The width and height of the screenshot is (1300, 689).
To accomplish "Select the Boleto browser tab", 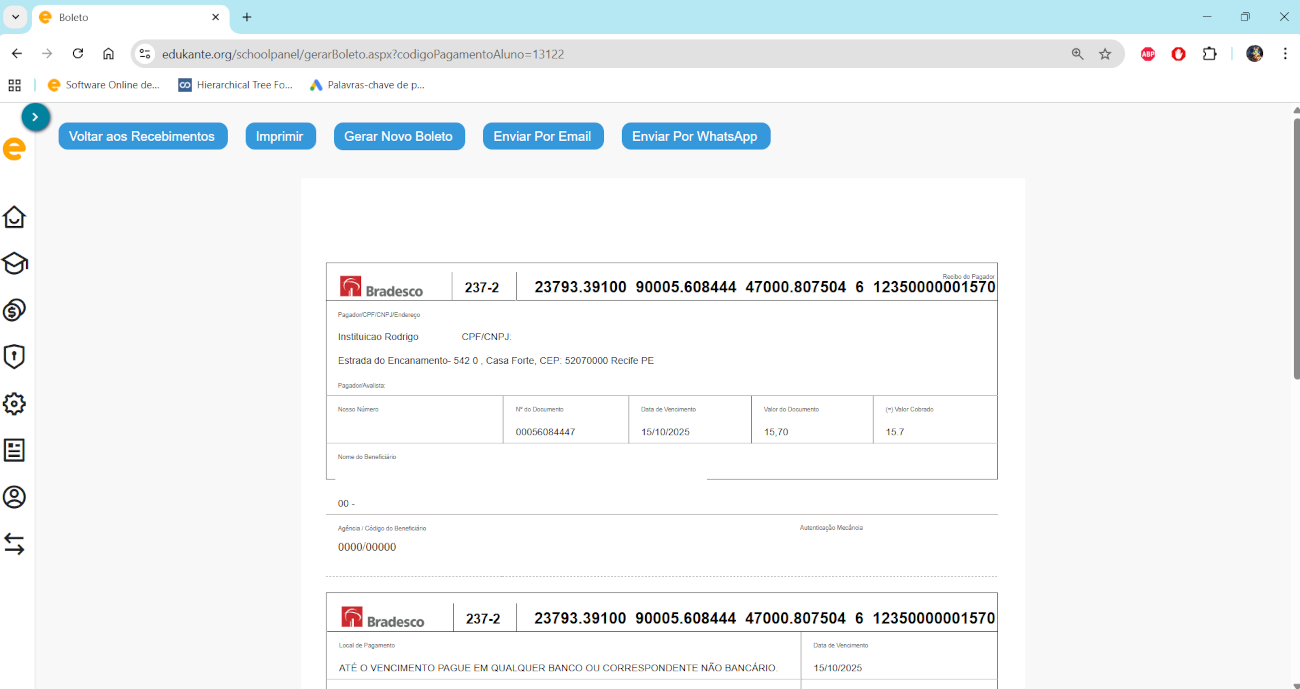I will (120, 17).
